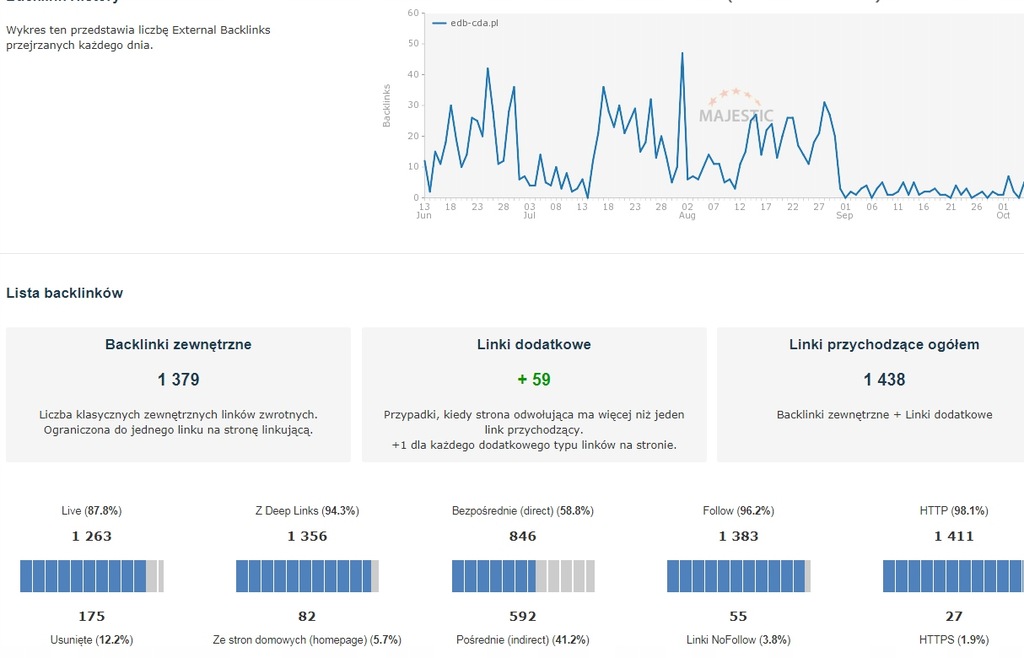The height and width of the screenshot is (658, 1024).
Task: Click the nofollow count 55
Action: (x=739, y=616)
